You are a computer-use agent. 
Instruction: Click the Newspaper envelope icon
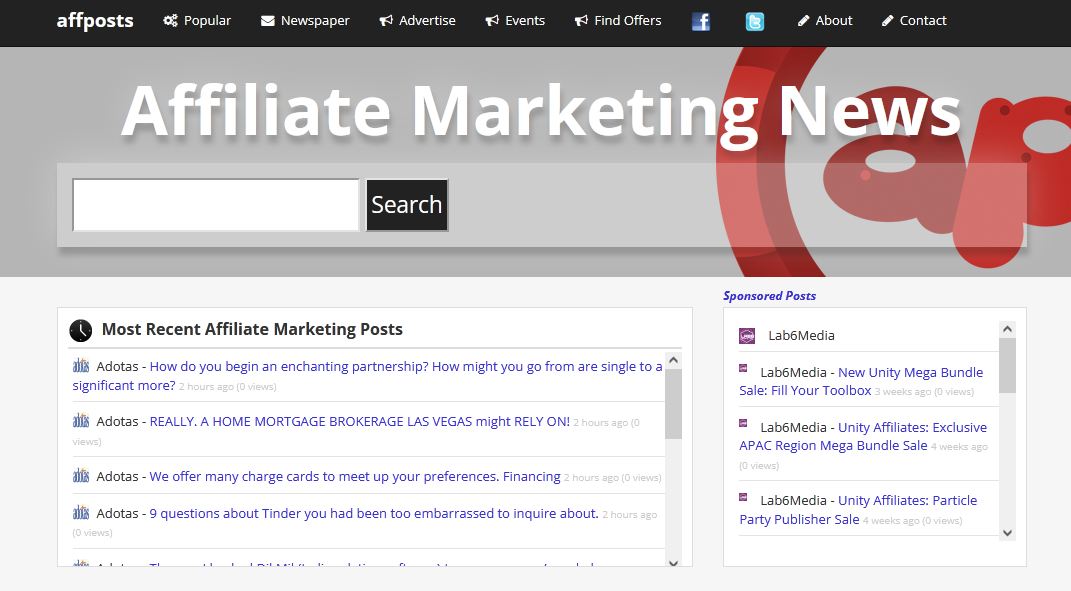pos(268,21)
